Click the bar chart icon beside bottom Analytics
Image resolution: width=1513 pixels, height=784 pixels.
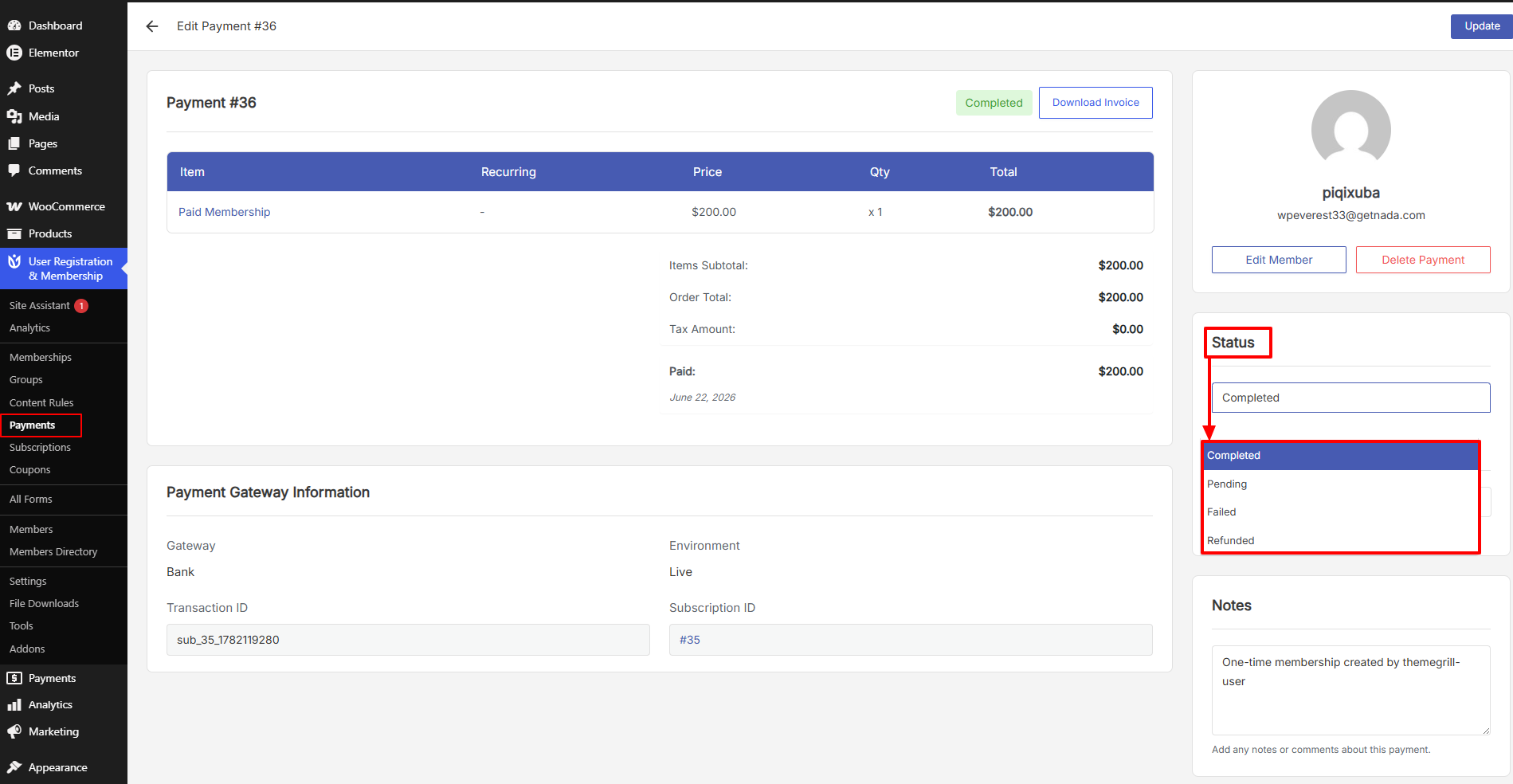tap(14, 705)
